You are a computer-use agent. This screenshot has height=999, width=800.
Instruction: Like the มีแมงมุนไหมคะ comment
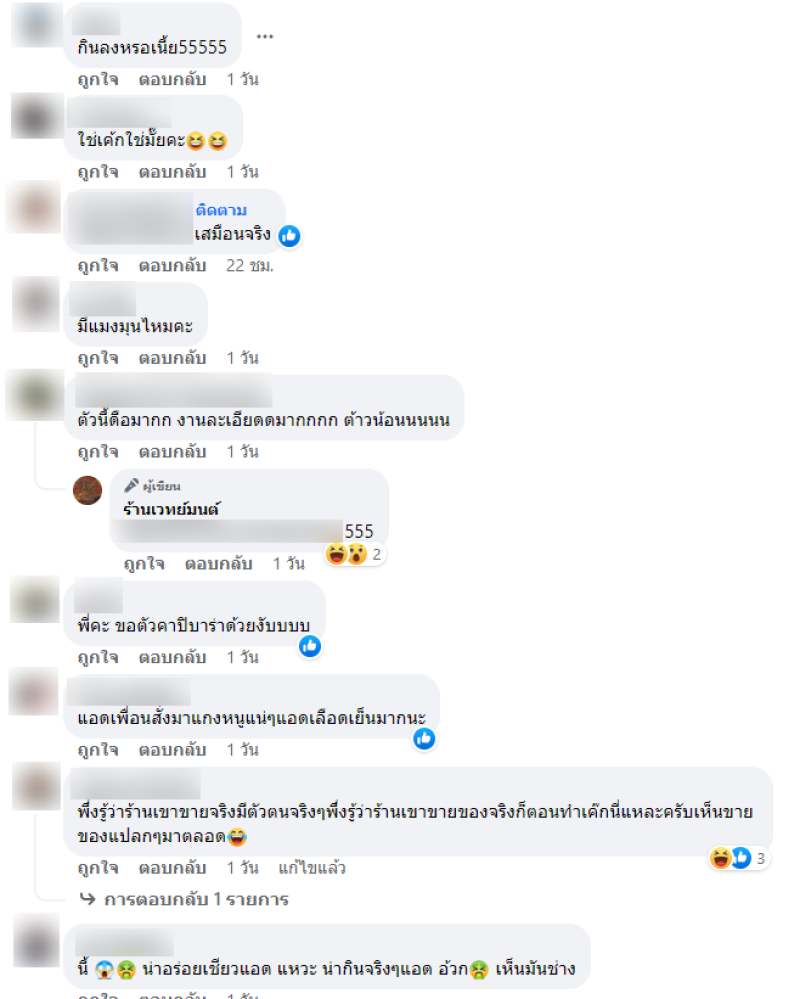[x=98, y=357]
